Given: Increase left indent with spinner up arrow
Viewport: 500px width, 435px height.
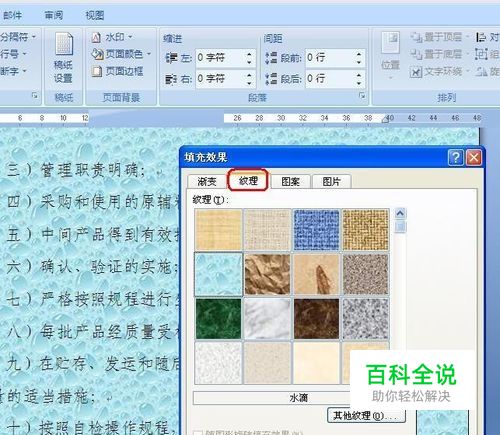Looking at the screenshot, I should click(250, 54).
